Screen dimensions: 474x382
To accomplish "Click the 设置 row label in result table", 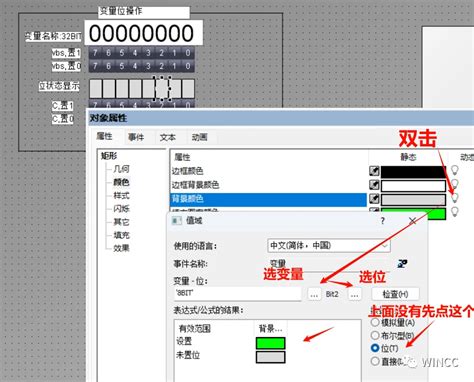I will point(184,342).
